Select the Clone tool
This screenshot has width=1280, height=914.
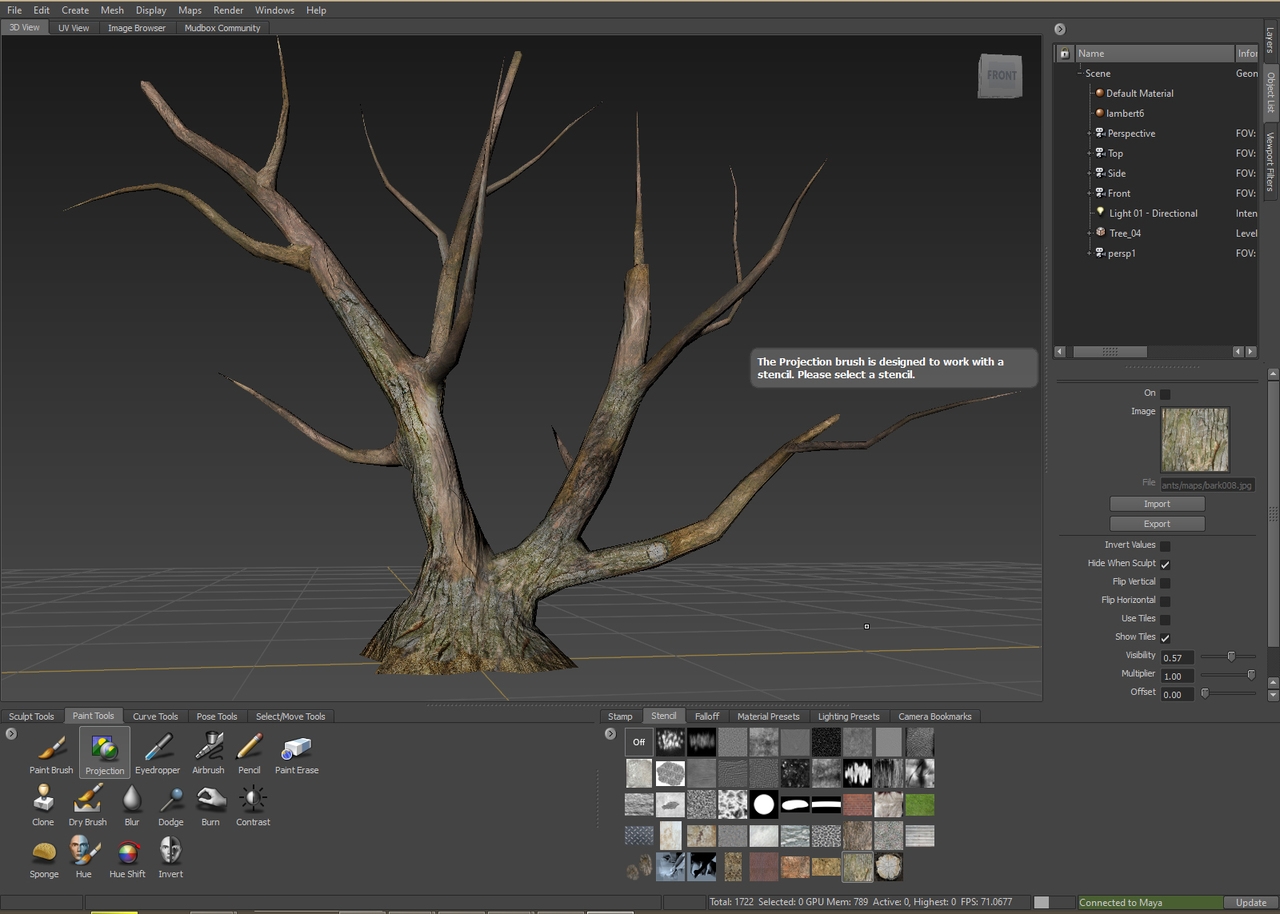point(43,805)
